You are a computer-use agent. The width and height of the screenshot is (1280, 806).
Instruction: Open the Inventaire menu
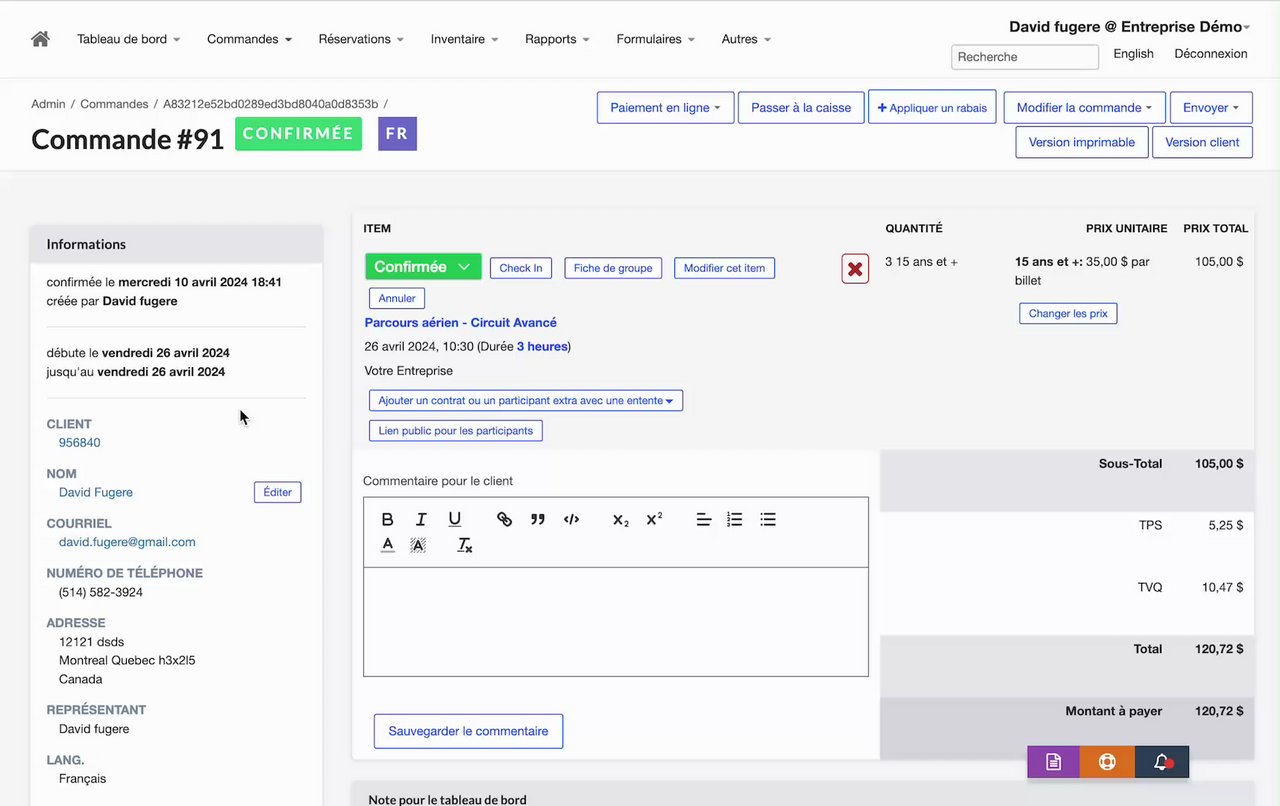coord(464,39)
